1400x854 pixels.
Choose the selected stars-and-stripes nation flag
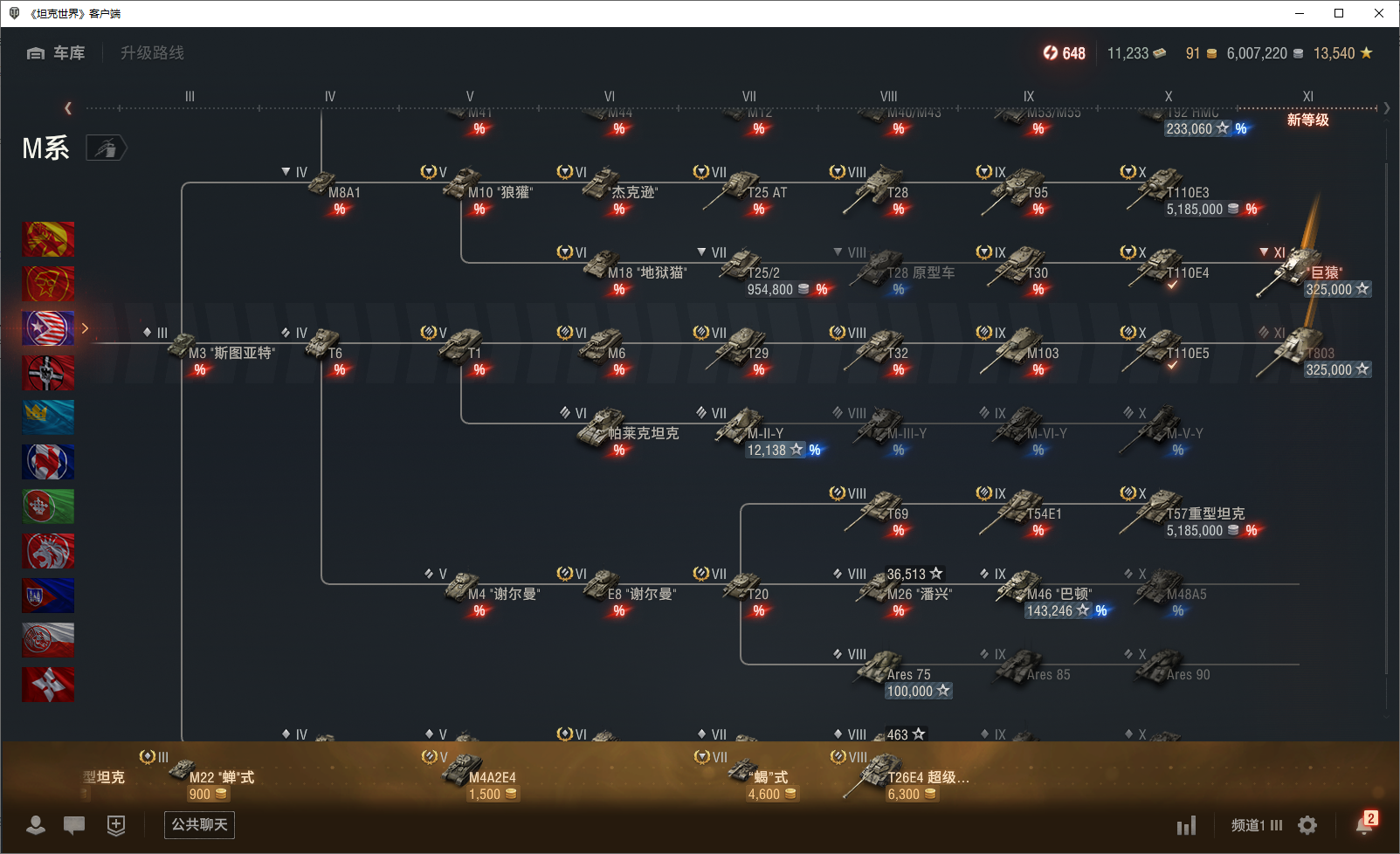pos(48,328)
